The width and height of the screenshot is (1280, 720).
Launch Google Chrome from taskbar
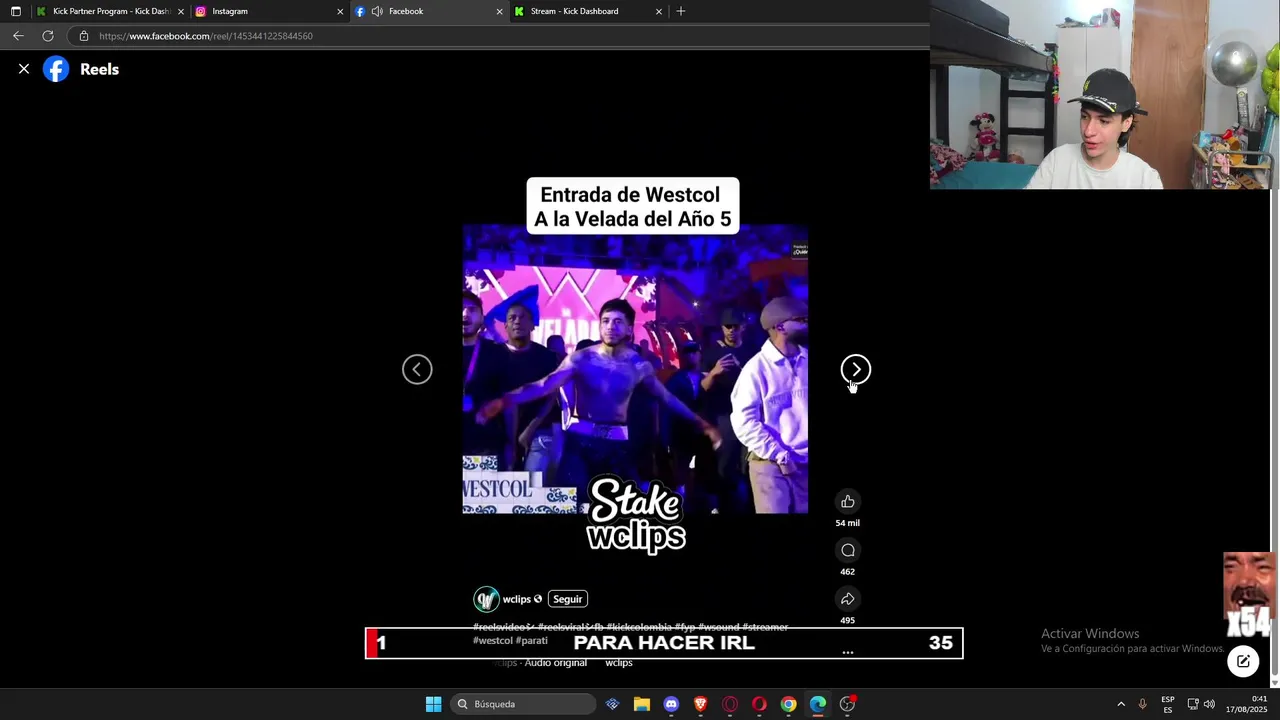pyautogui.click(x=788, y=704)
